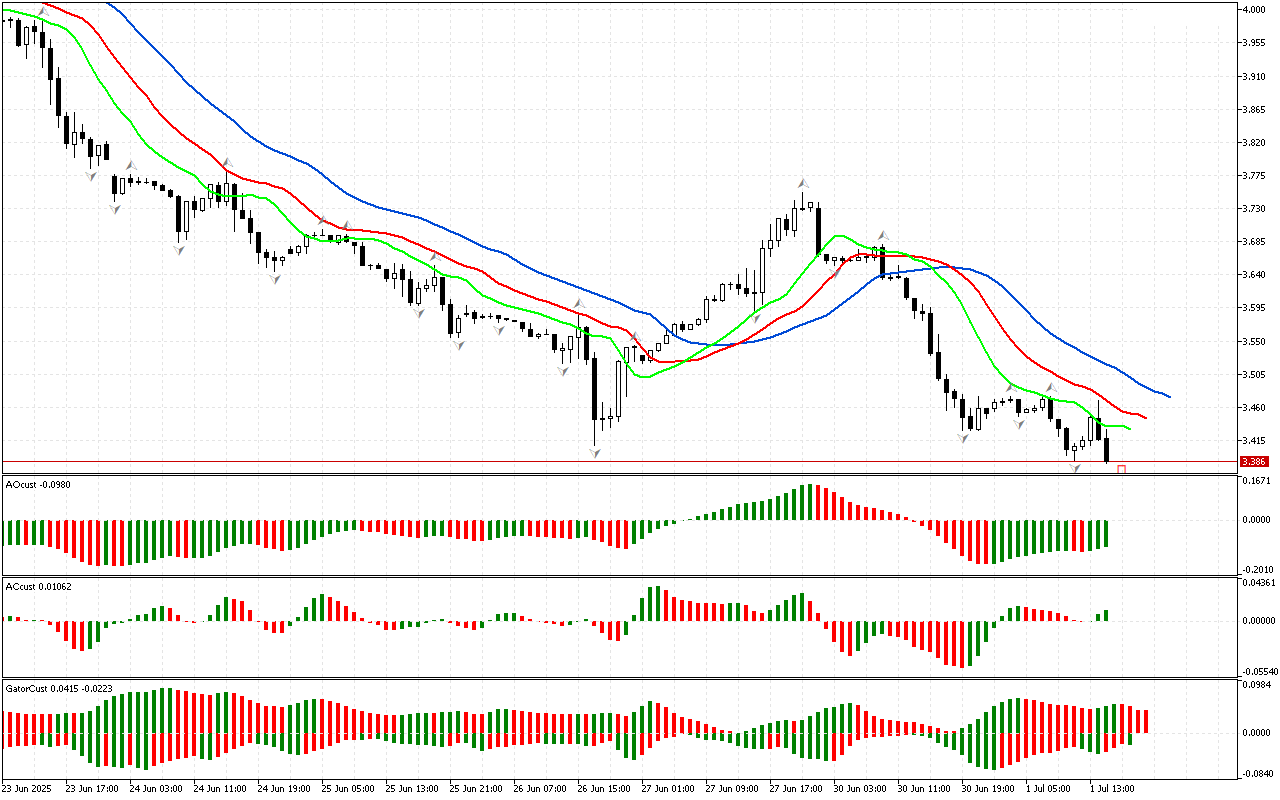The width and height of the screenshot is (1280, 800).
Task: Click the 0.1671 value on the AO scale
Action: [x=1255, y=481]
